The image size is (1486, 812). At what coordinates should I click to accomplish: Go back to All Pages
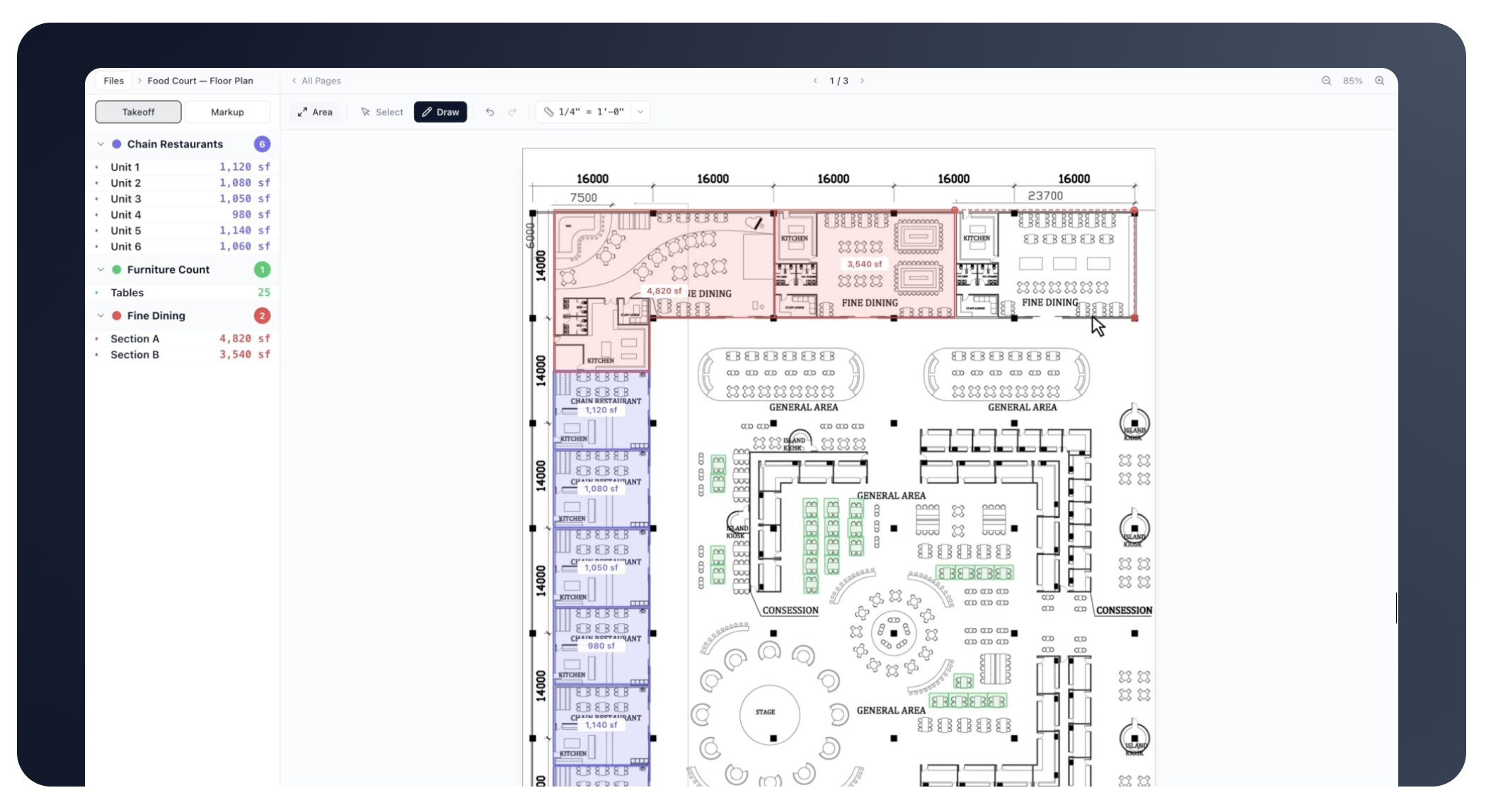316,81
